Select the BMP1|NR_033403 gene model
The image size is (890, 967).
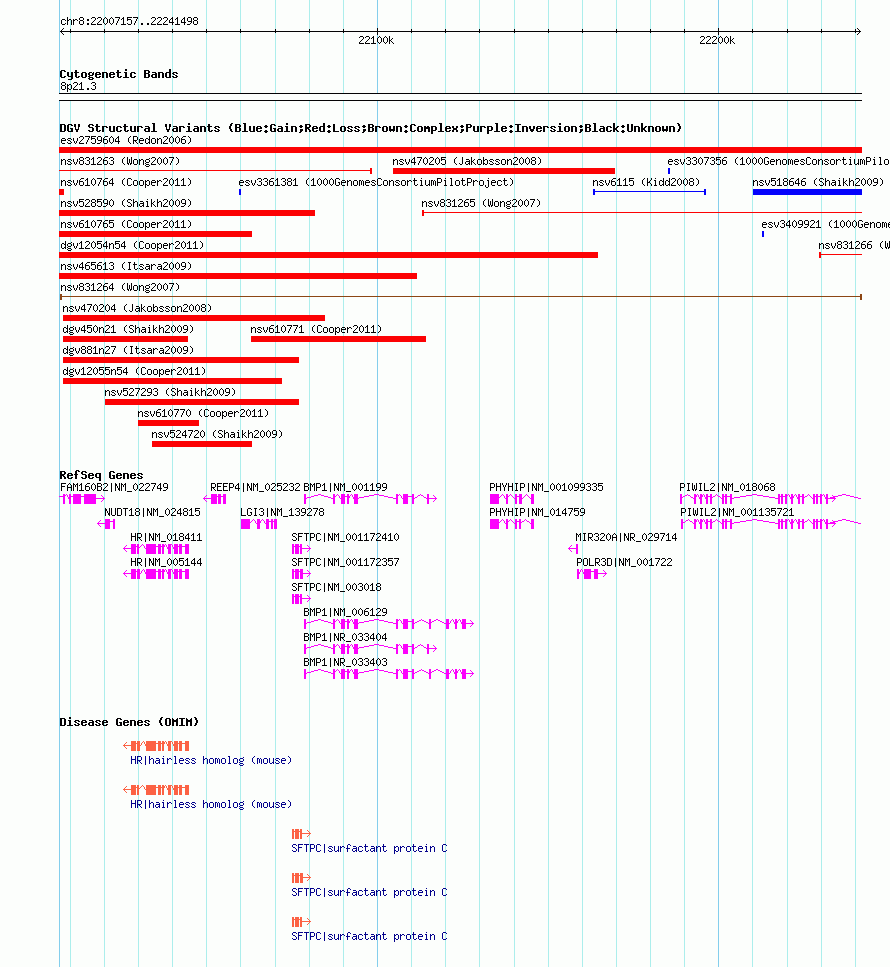[x=389, y=674]
